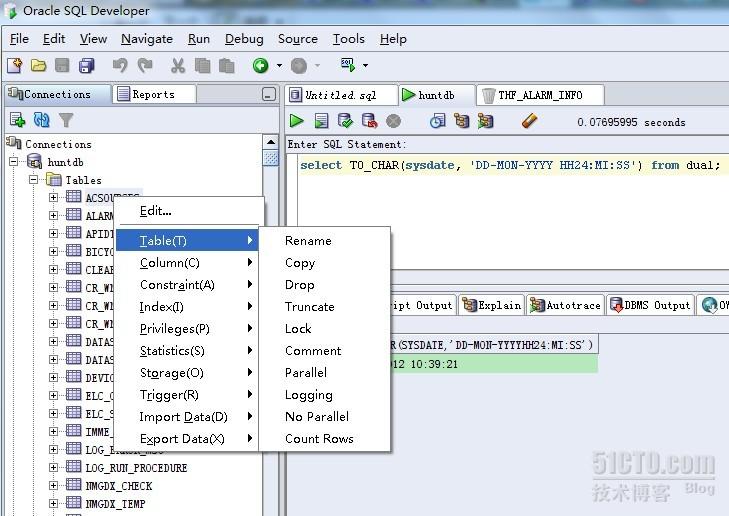This screenshot has width=729, height=516.
Task: Click the scroll up arrow in Connections tree
Action: [x=271, y=142]
